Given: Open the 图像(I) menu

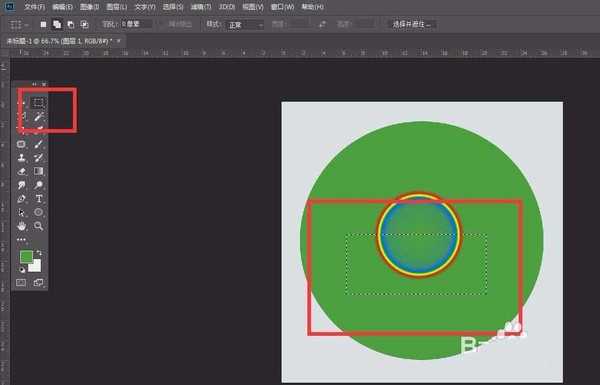Looking at the screenshot, I should click(x=90, y=7).
